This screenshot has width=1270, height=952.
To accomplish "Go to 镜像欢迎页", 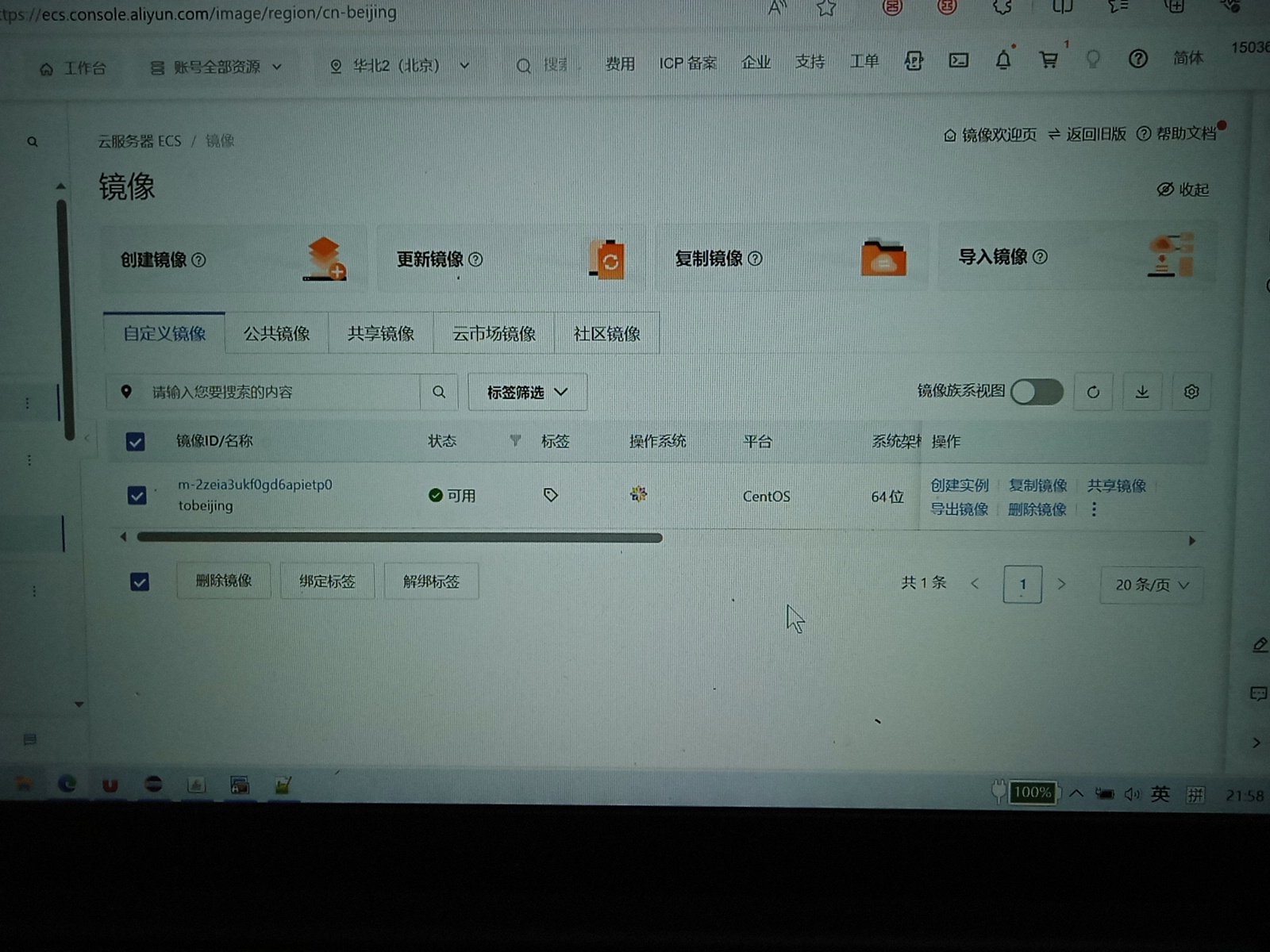I will click(990, 135).
